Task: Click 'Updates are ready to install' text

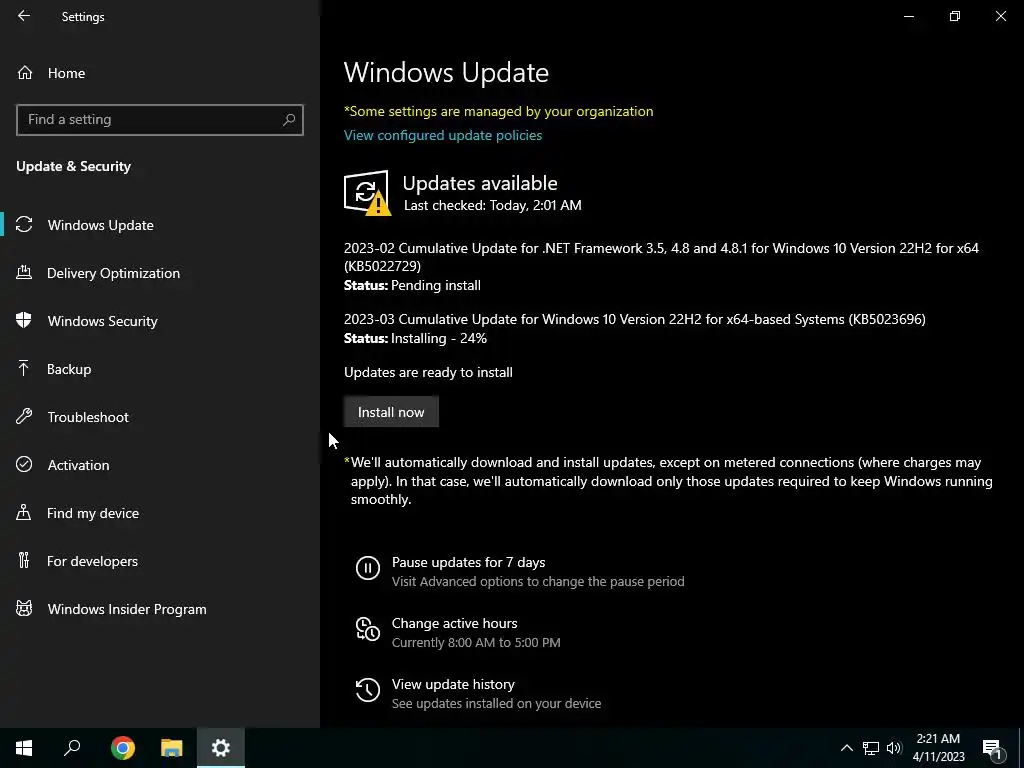Action: (428, 372)
